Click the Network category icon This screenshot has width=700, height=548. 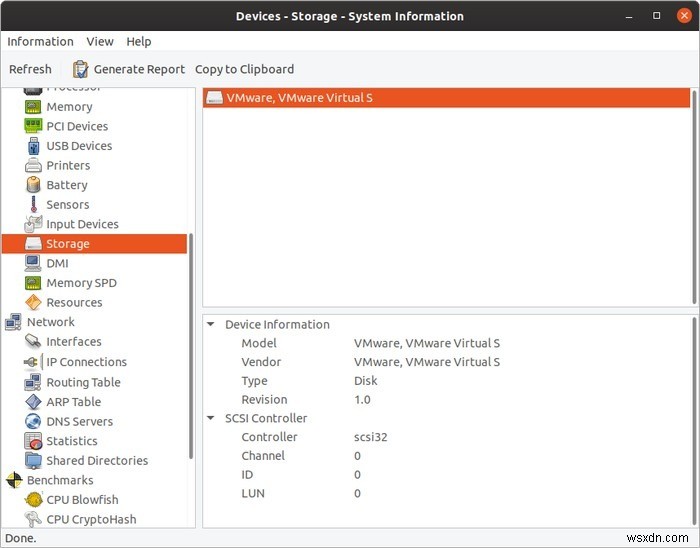point(13,322)
